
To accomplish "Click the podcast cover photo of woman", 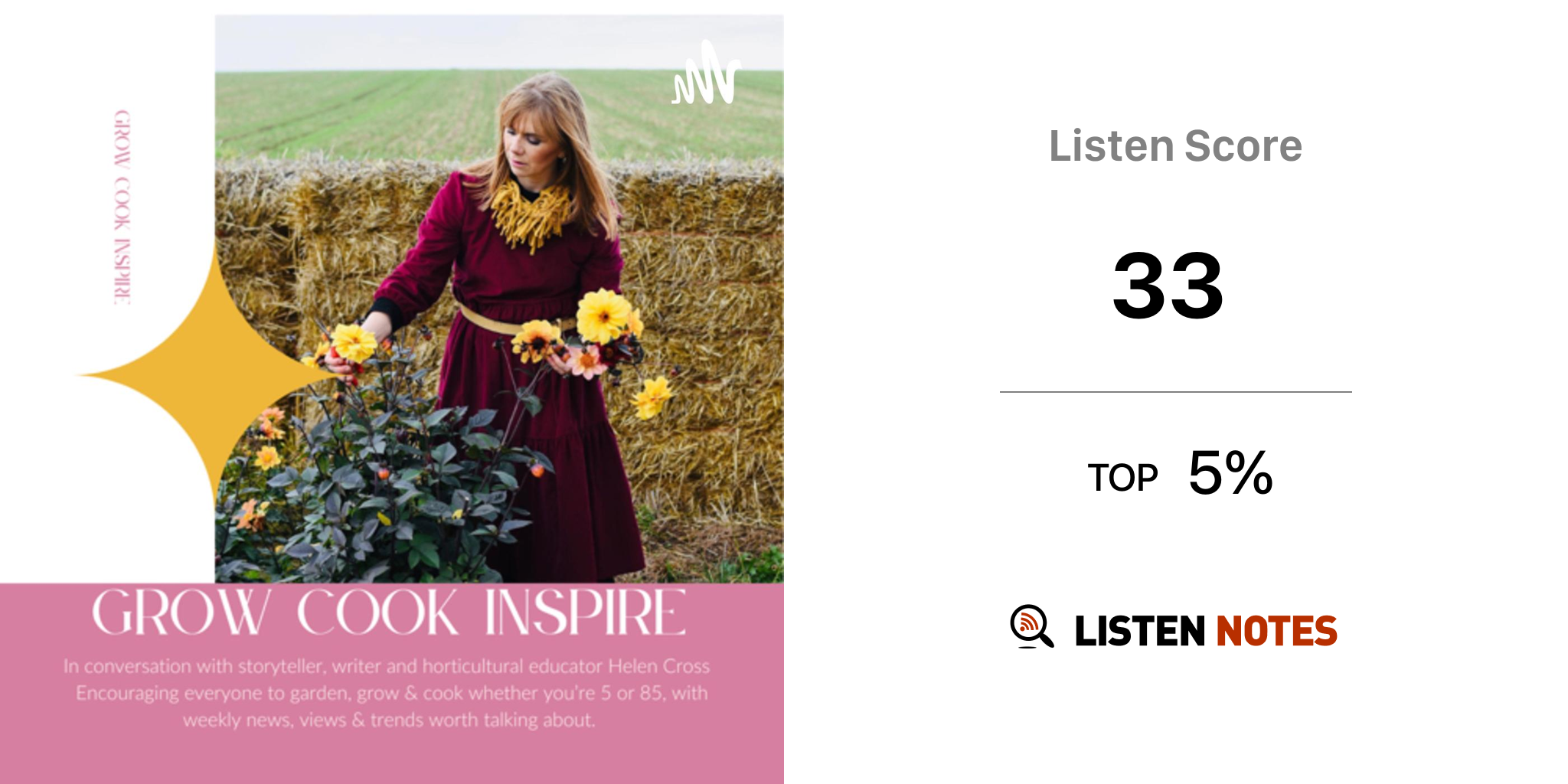I will (x=499, y=299).
